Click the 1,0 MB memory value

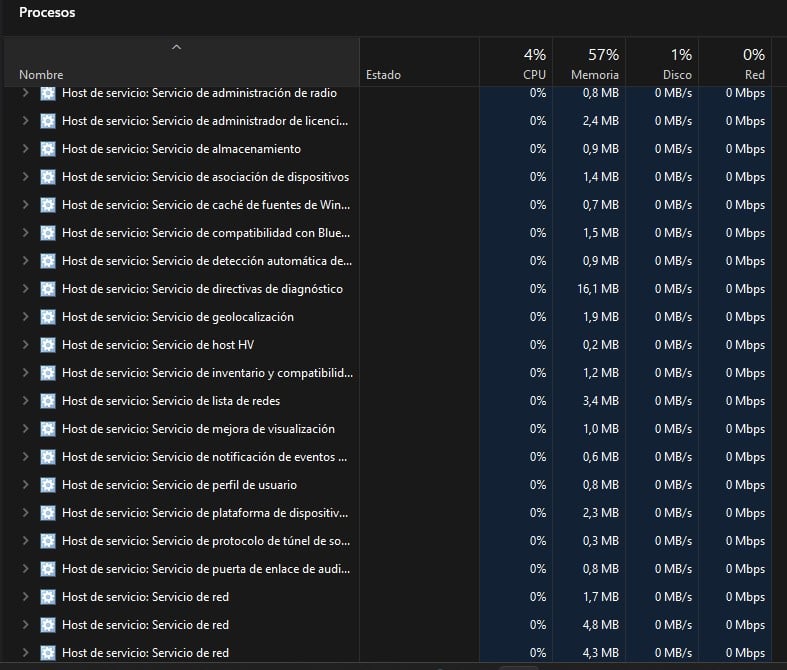(x=601, y=429)
